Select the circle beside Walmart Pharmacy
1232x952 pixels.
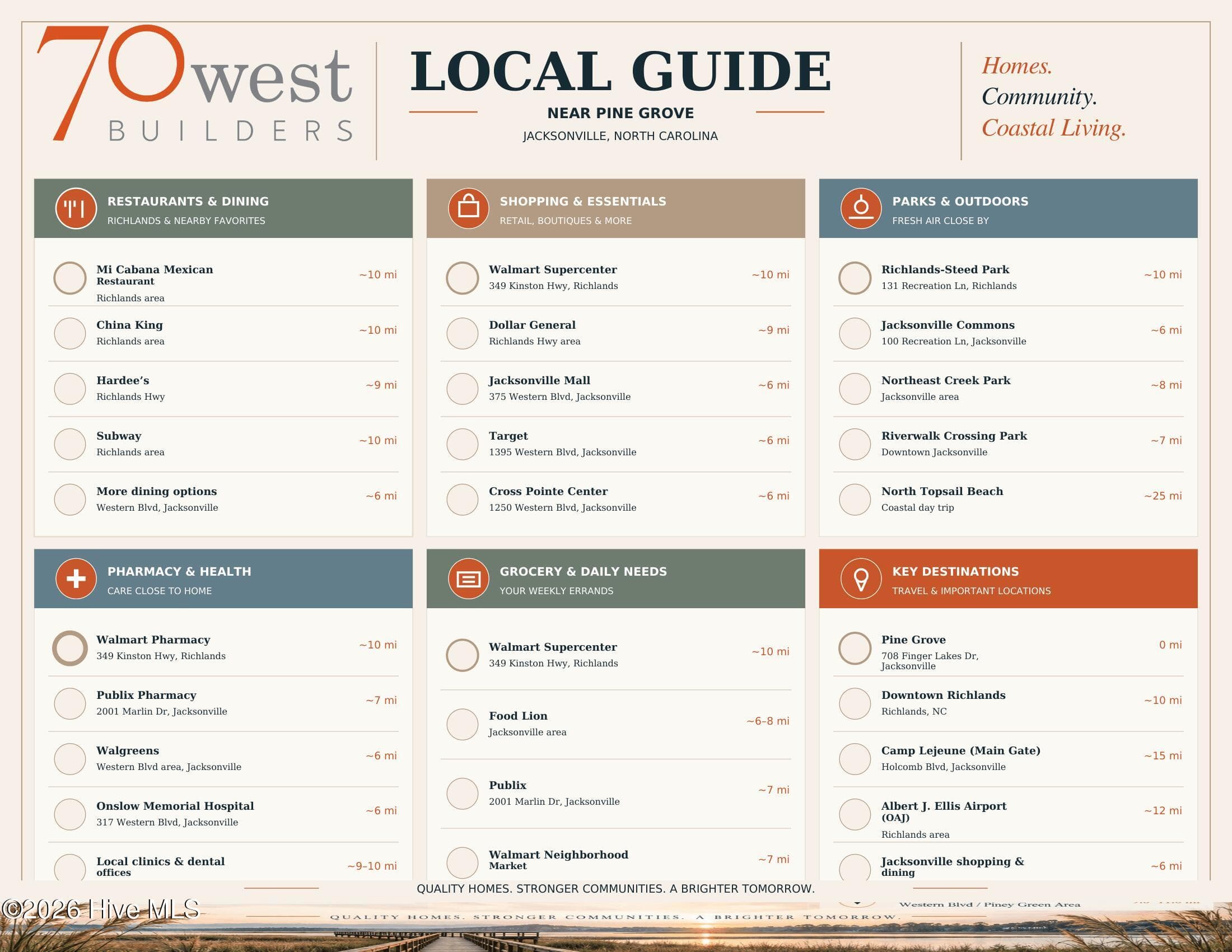pyautogui.click(x=69, y=647)
